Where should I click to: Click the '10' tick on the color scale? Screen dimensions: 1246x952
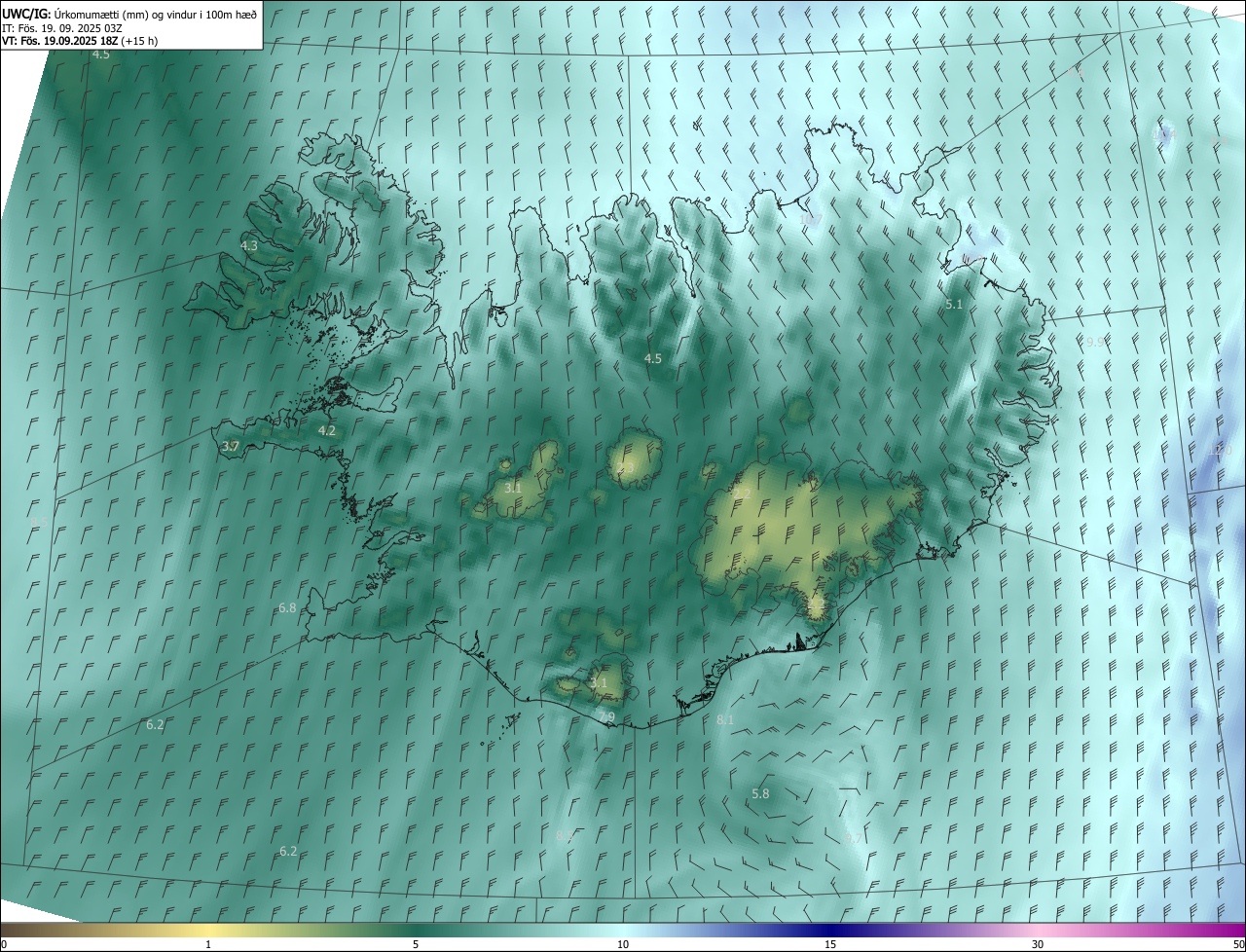pos(623,945)
